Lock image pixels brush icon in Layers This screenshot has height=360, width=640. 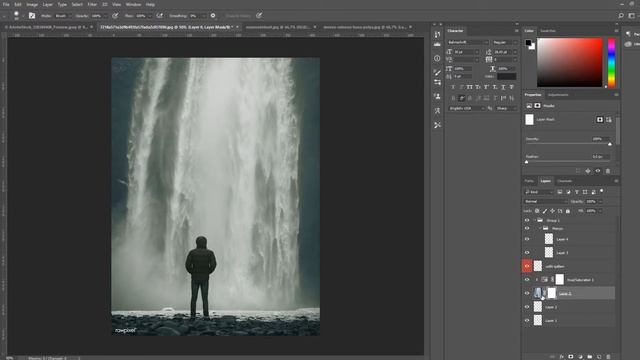pyautogui.click(x=544, y=211)
